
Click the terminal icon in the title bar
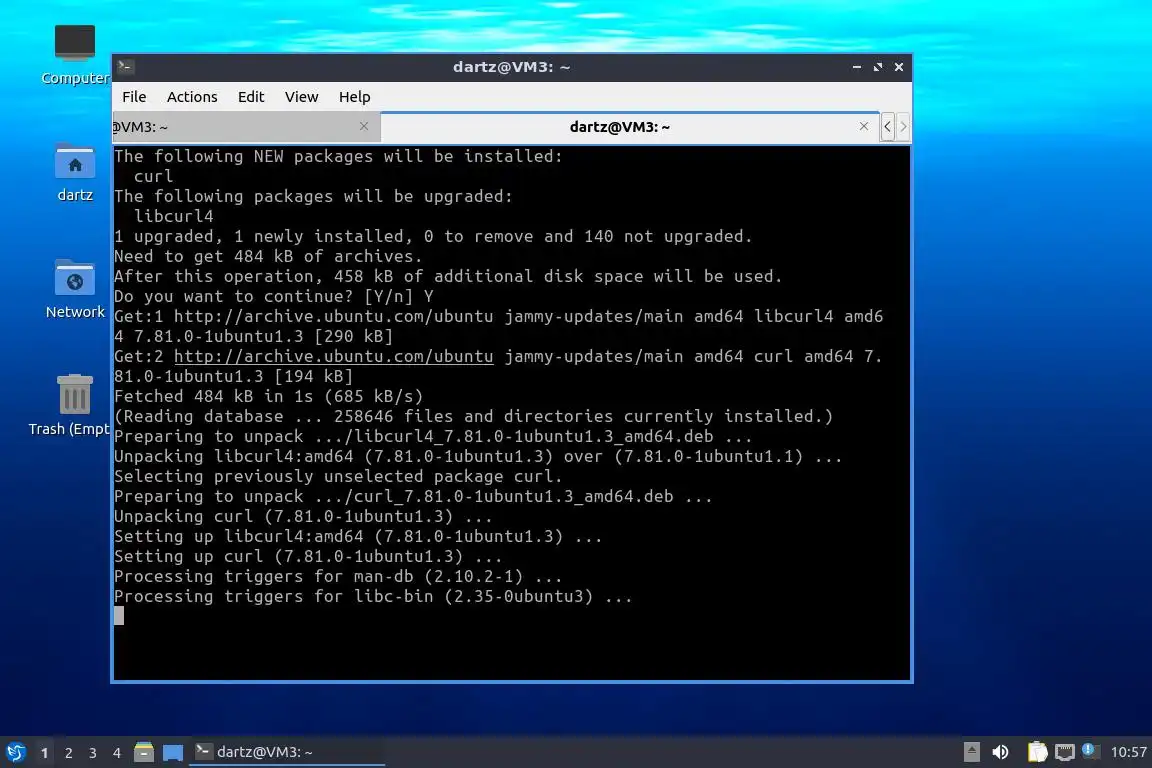(125, 67)
